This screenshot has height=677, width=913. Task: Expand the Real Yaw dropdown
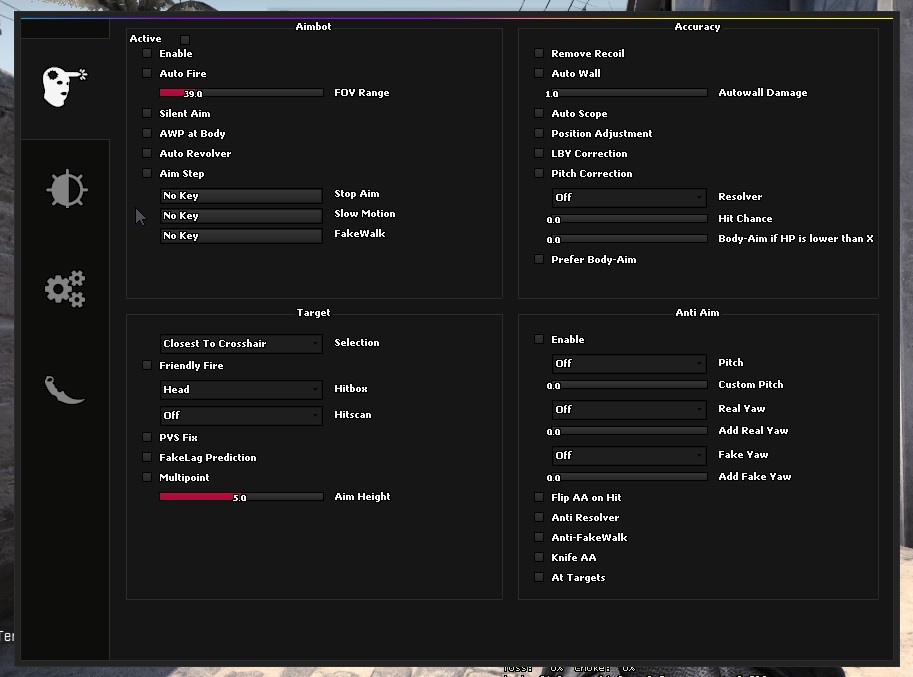[x=629, y=409]
